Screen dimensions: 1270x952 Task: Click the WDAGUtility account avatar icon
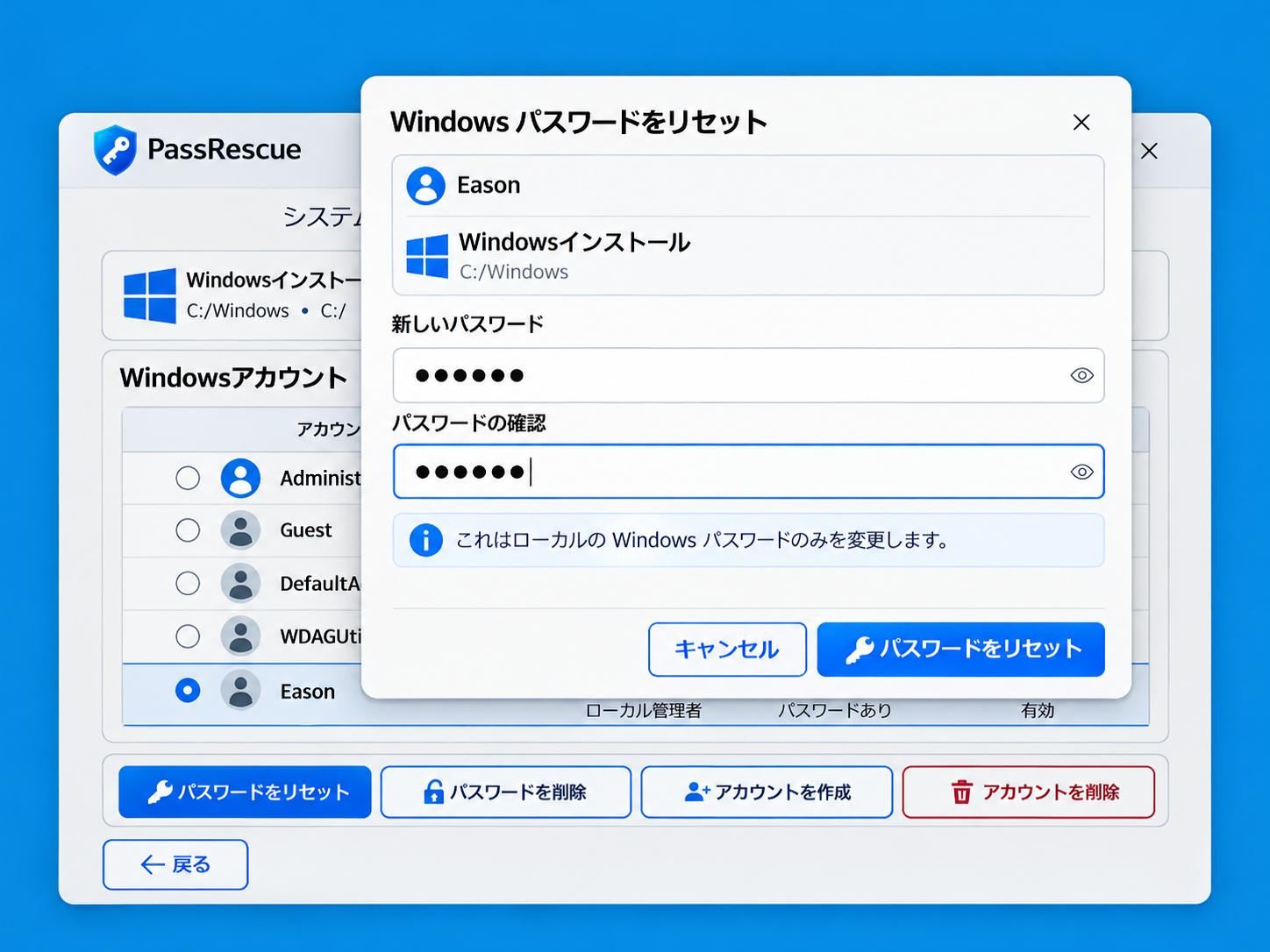240,636
